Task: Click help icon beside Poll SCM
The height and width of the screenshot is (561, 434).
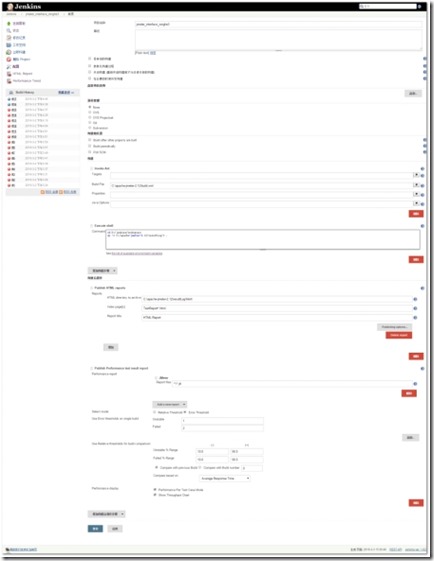Action: click(x=425, y=152)
